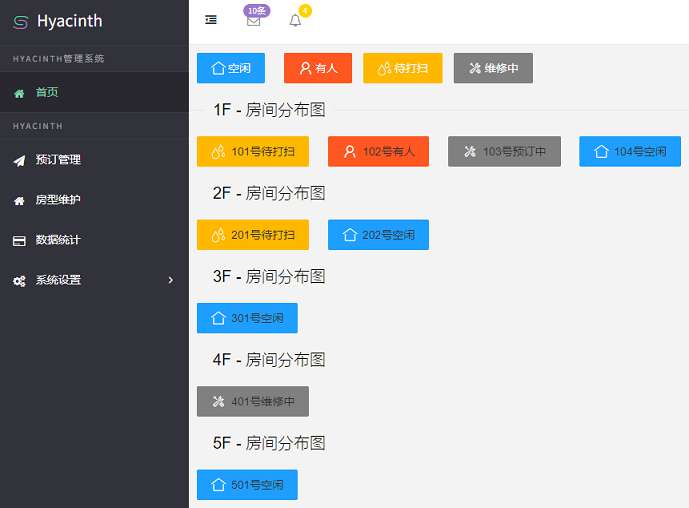The height and width of the screenshot is (508, 689).
Task: Select room 401号维修中
Action: click(x=253, y=401)
